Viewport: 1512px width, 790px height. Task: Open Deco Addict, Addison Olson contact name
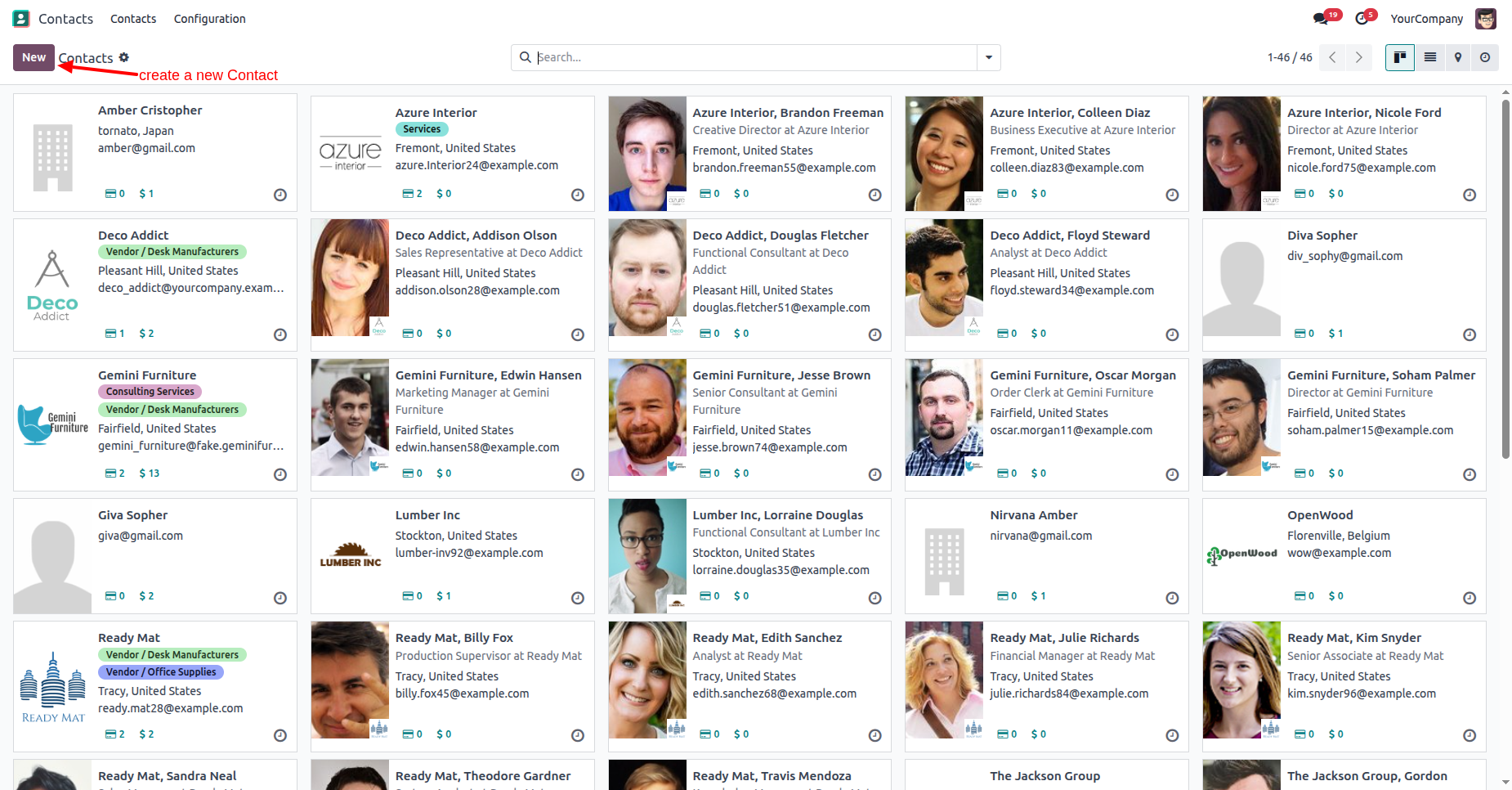point(476,236)
